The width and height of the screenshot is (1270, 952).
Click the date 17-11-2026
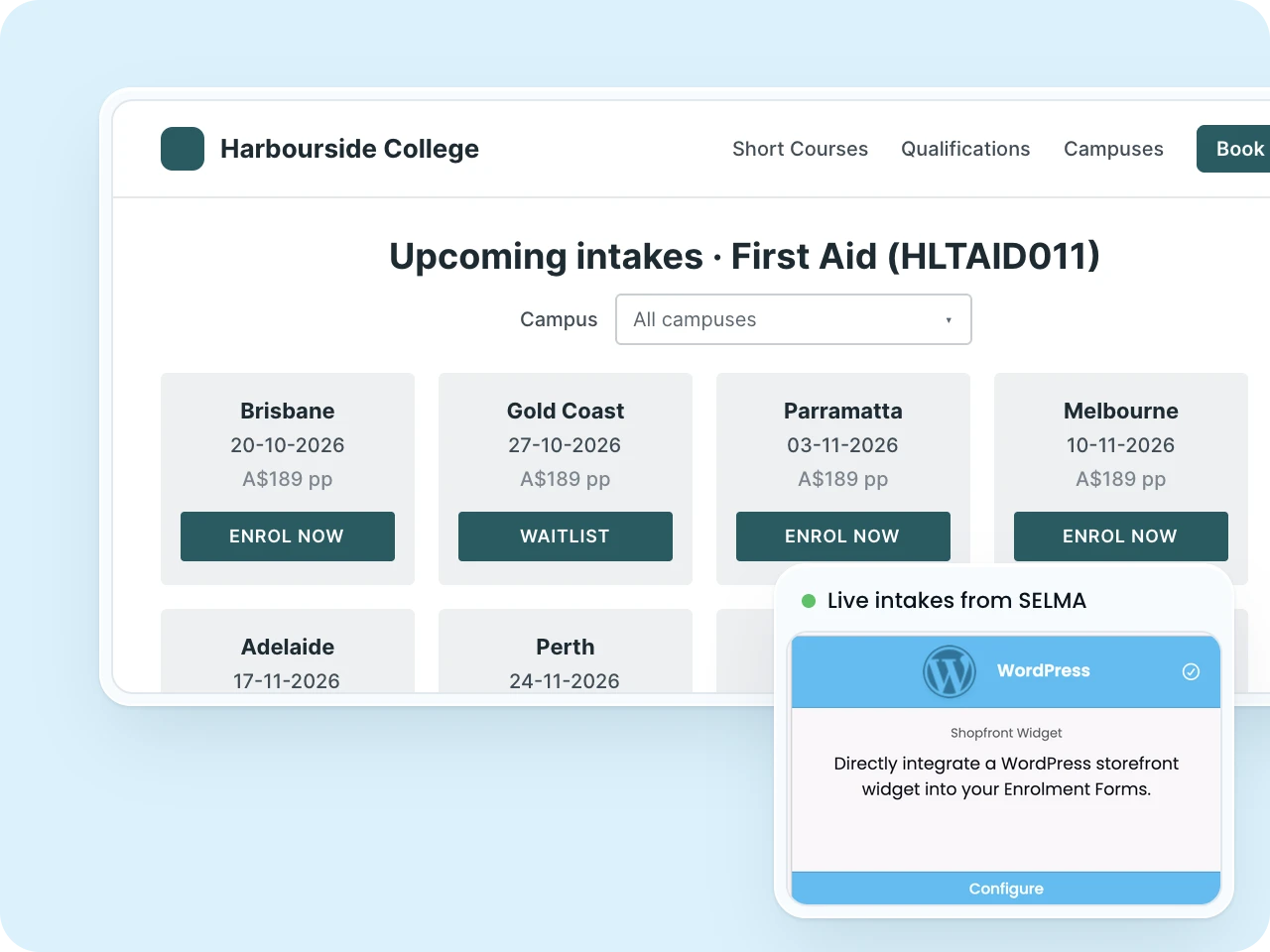[x=287, y=681]
